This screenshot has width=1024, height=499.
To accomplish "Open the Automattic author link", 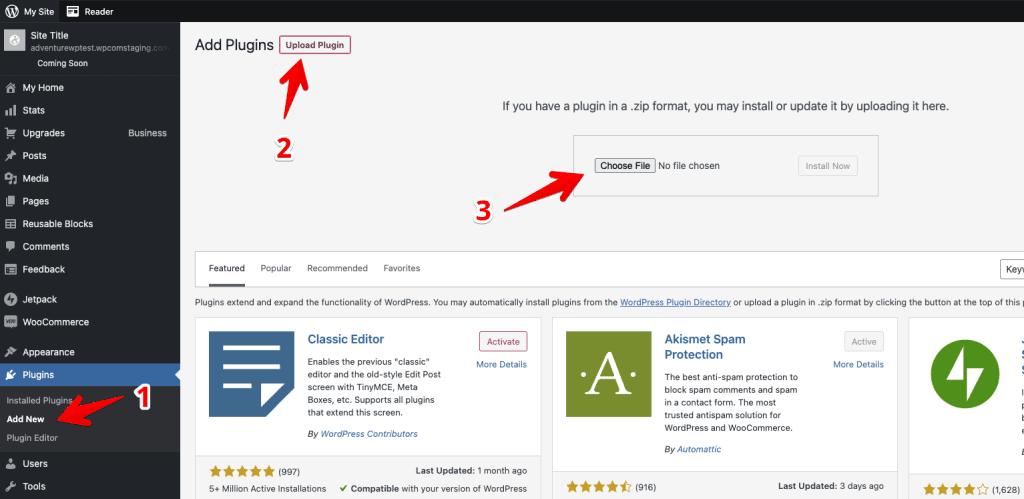I will pos(699,449).
